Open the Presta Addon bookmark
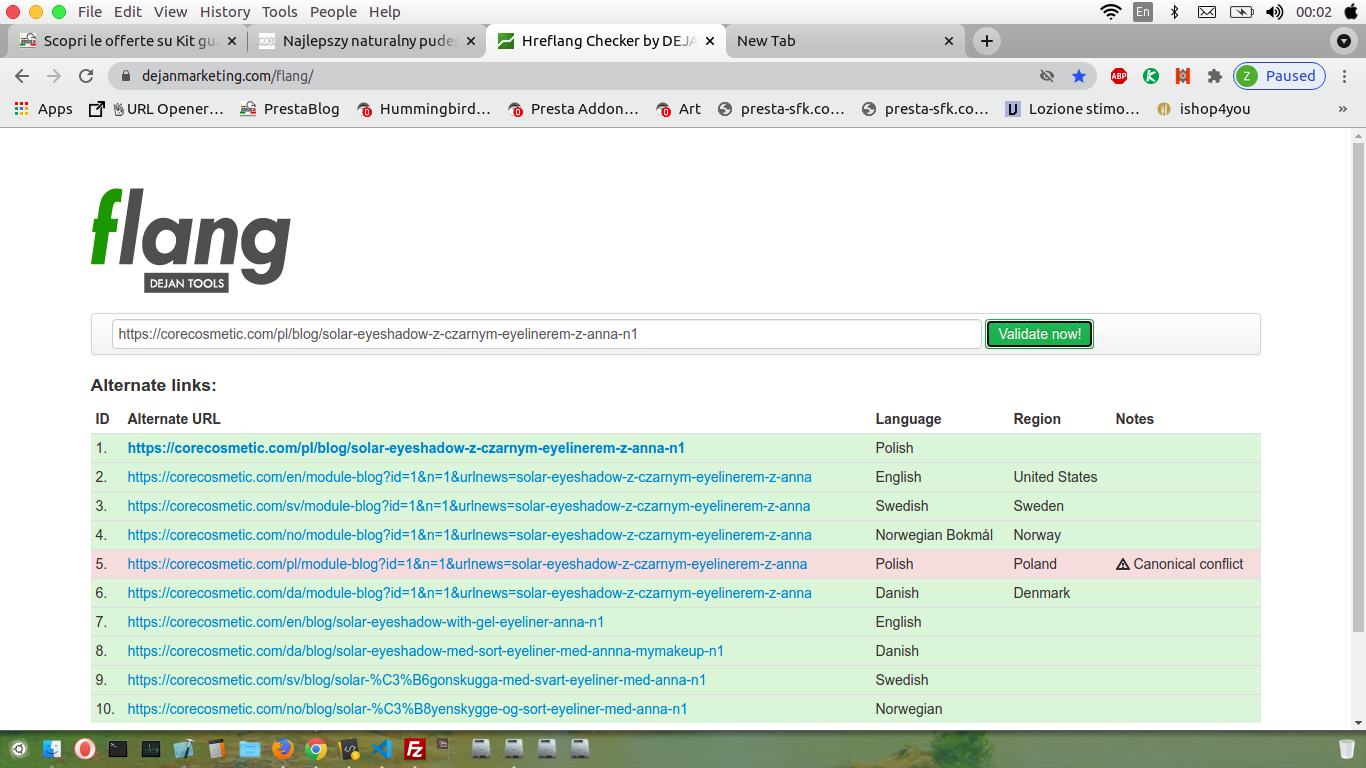Image resolution: width=1366 pixels, height=768 pixels. [573, 109]
